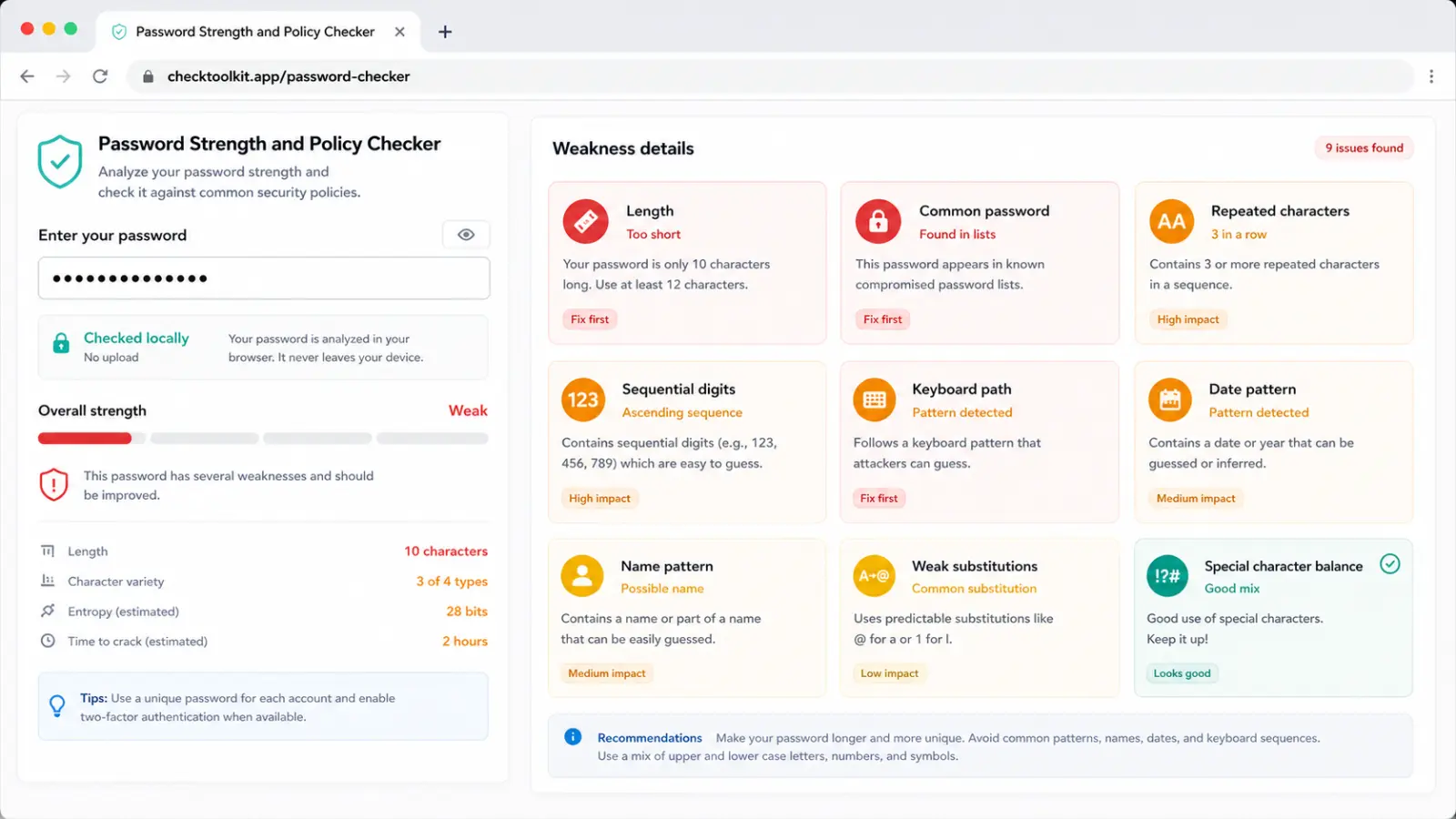The width and height of the screenshot is (1456, 819).
Task: Click the Looks good tag
Action: 1182,673
